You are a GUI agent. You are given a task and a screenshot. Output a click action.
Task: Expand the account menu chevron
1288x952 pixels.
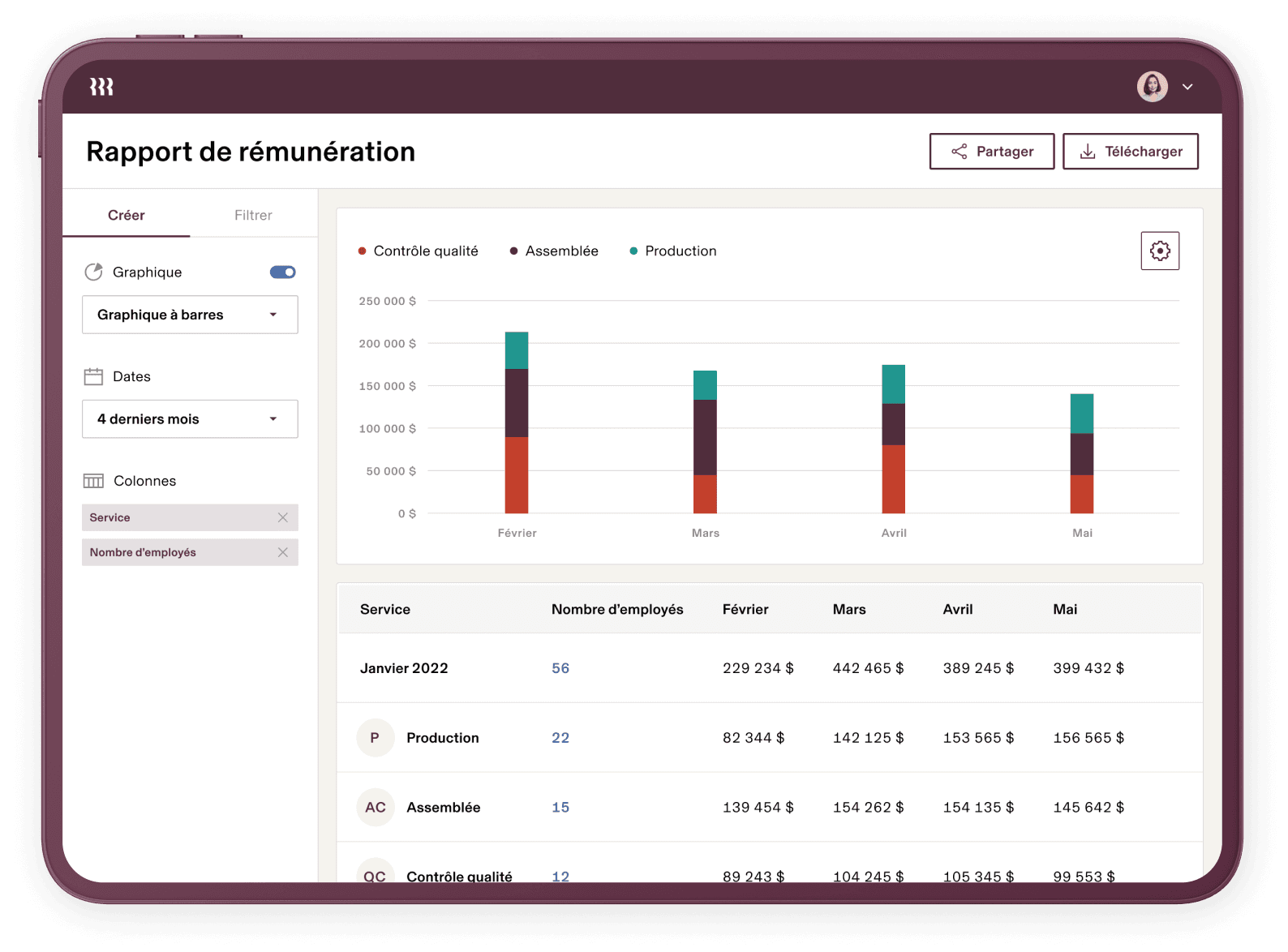point(1187,87)
